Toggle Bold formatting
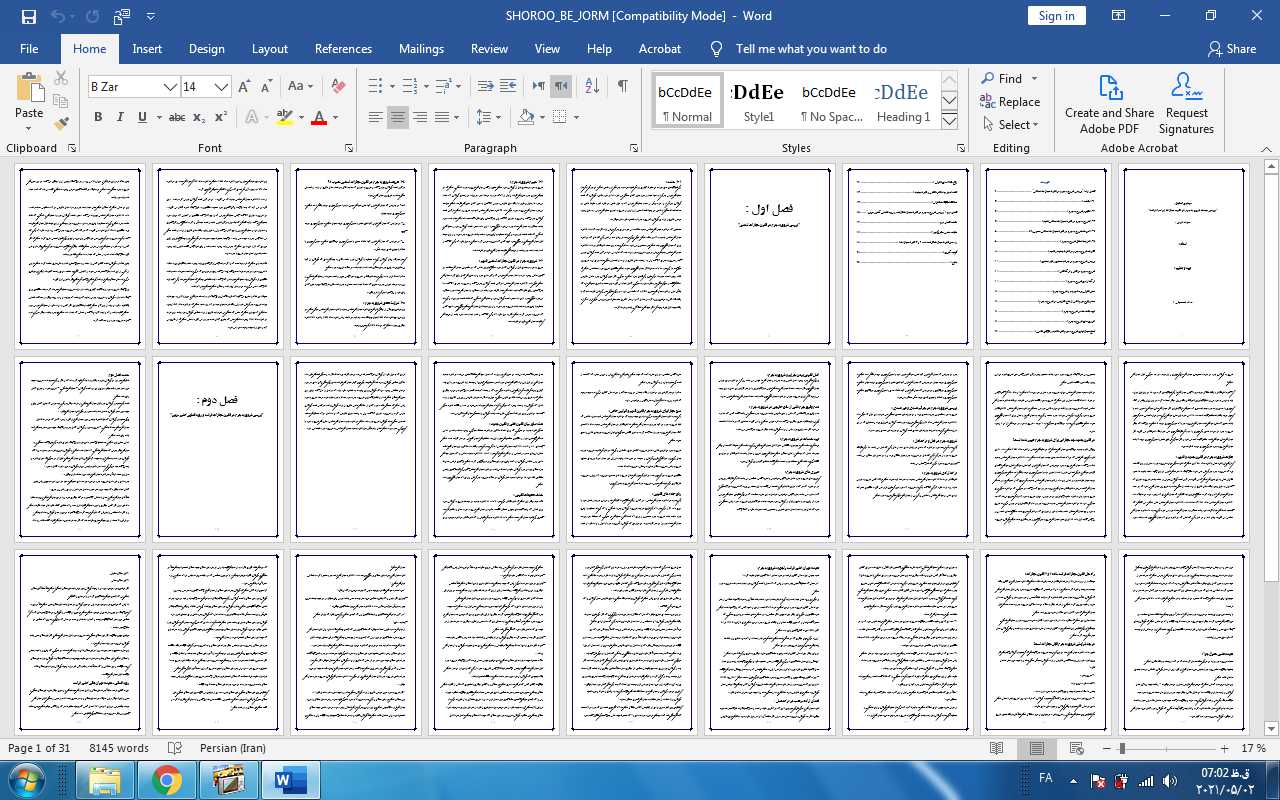Screen dimensions: 1280x800 point(98,117)
